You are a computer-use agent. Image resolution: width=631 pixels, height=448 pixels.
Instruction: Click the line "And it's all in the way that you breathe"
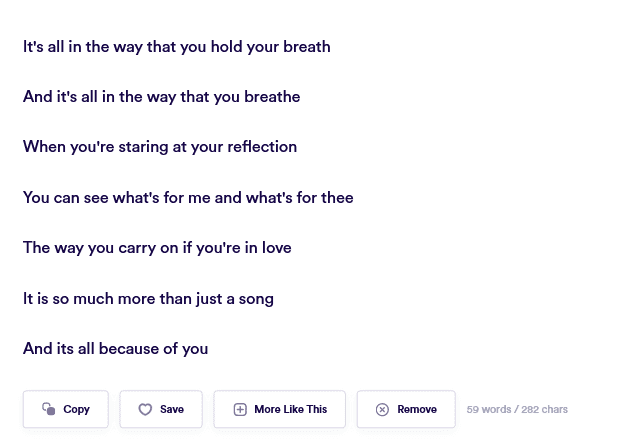[x=161, y=96]
